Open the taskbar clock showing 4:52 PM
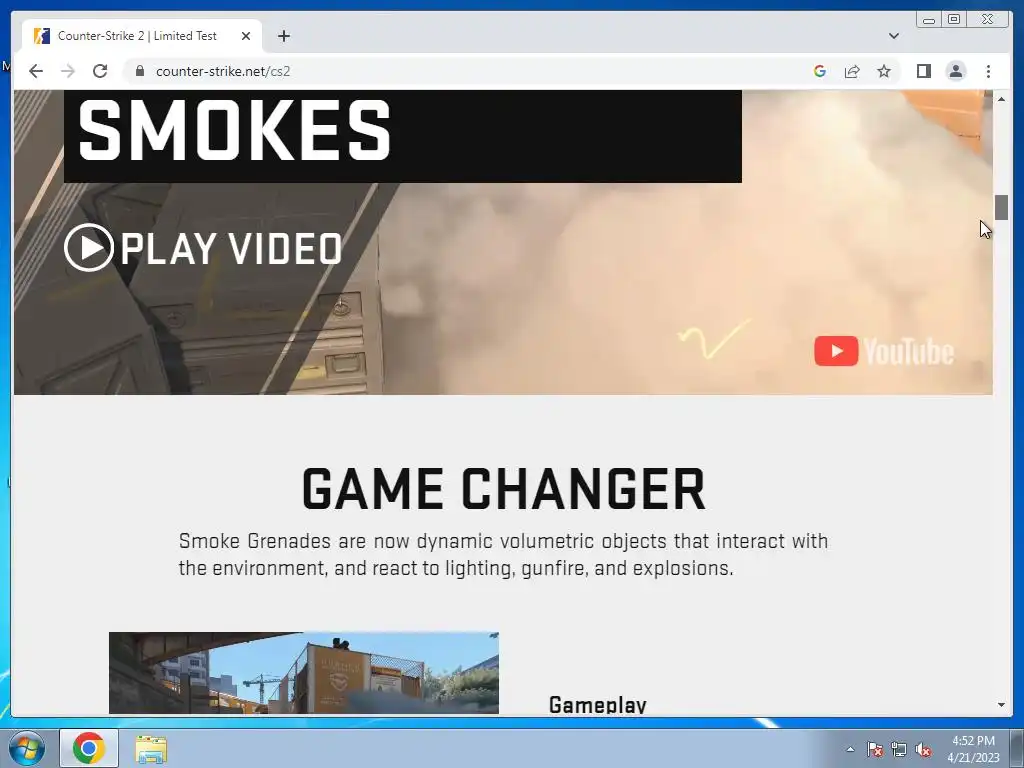This screenshot has width=1024, height=768. [x=973, y=749]
